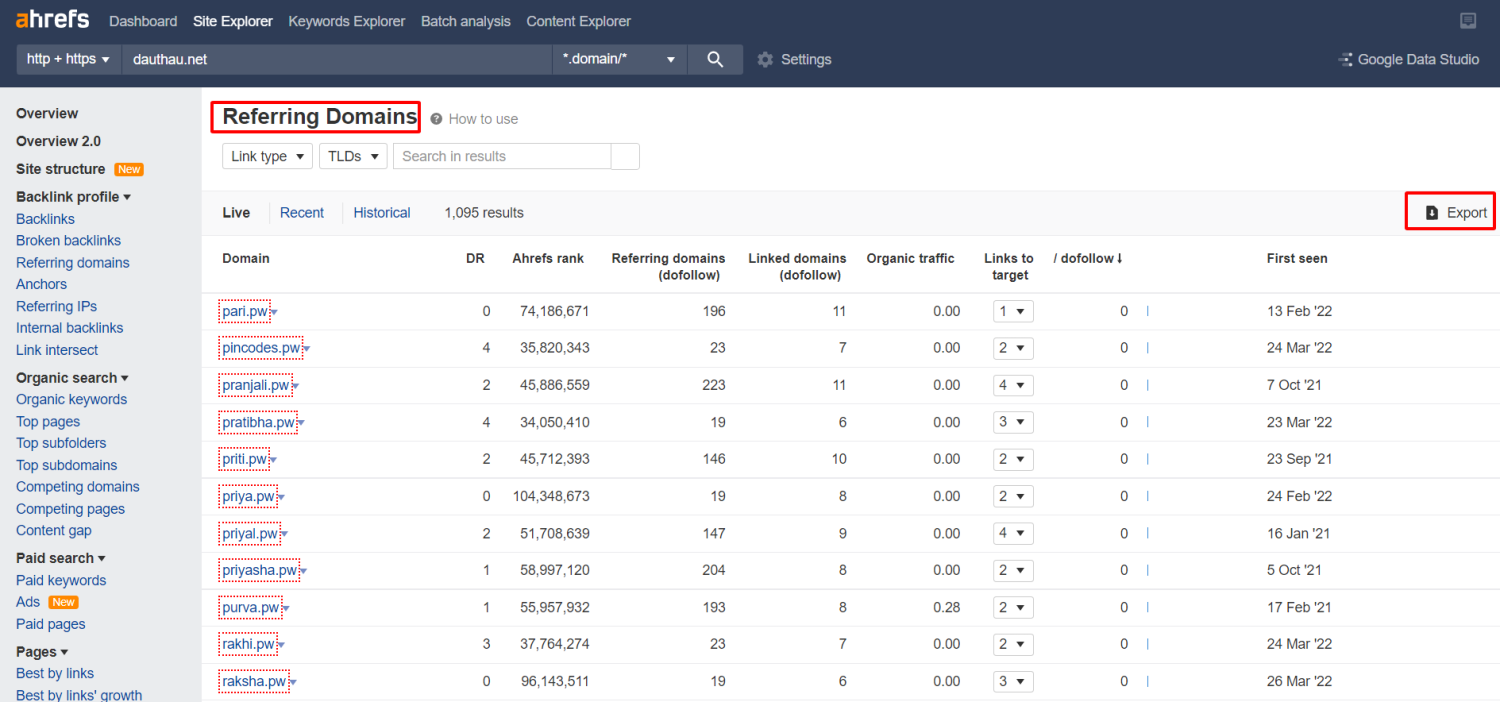Open Competing domains report
This screenshot has width=1500, height=702.
point(78,487)
